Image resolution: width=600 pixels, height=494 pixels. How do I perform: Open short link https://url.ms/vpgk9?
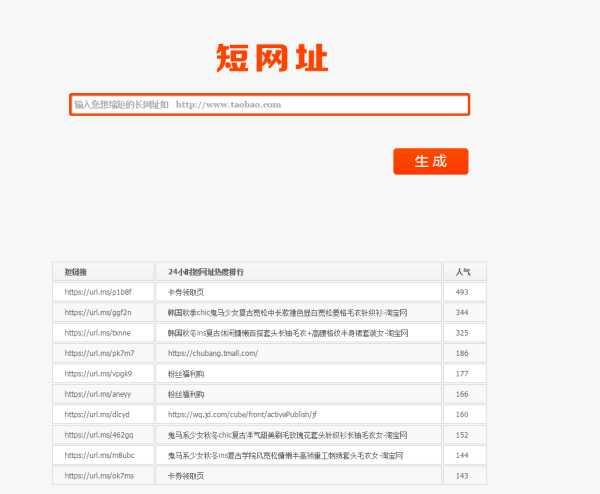98,373
